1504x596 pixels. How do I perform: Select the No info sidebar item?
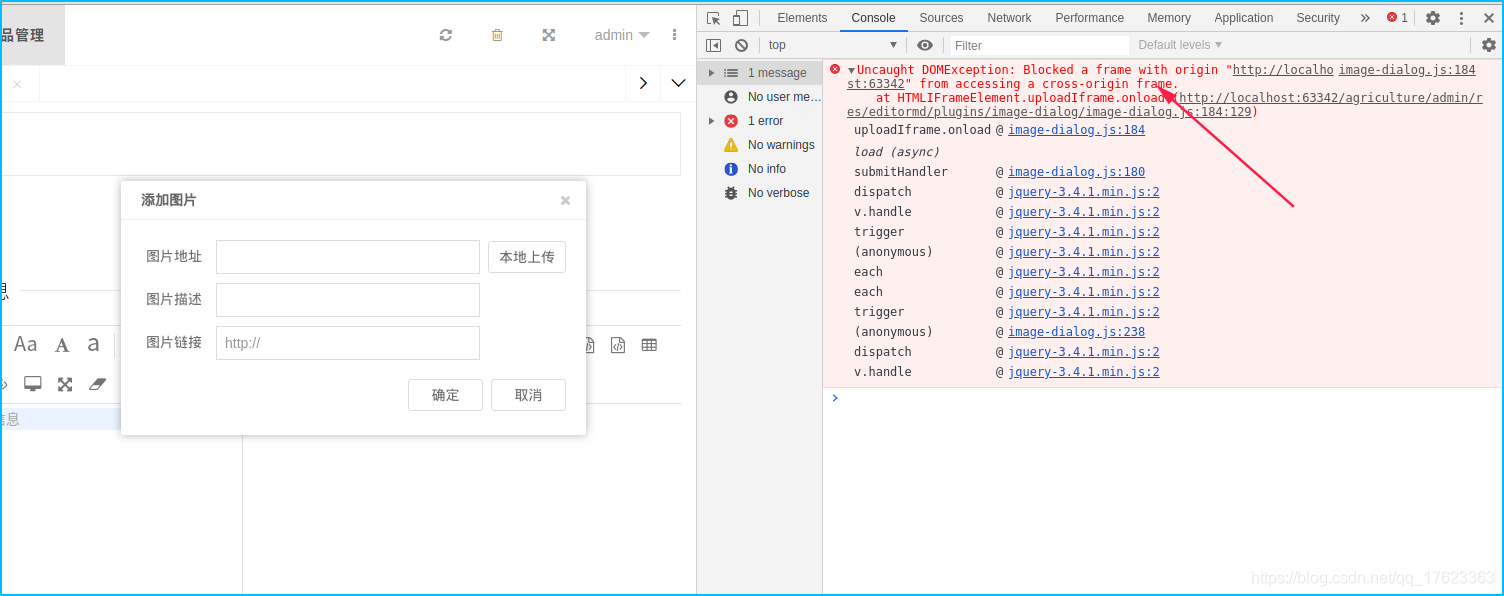point(759,169)
